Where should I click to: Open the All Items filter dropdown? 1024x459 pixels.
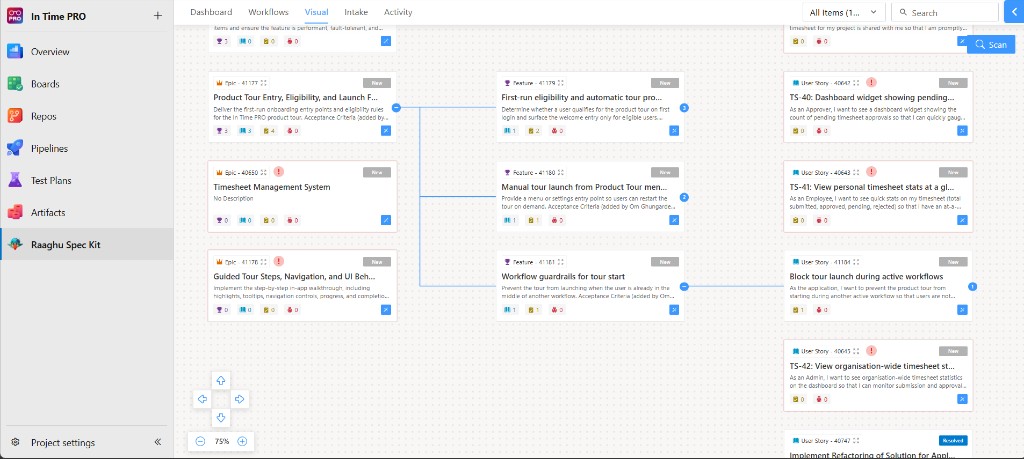click(x=844, y=12)
